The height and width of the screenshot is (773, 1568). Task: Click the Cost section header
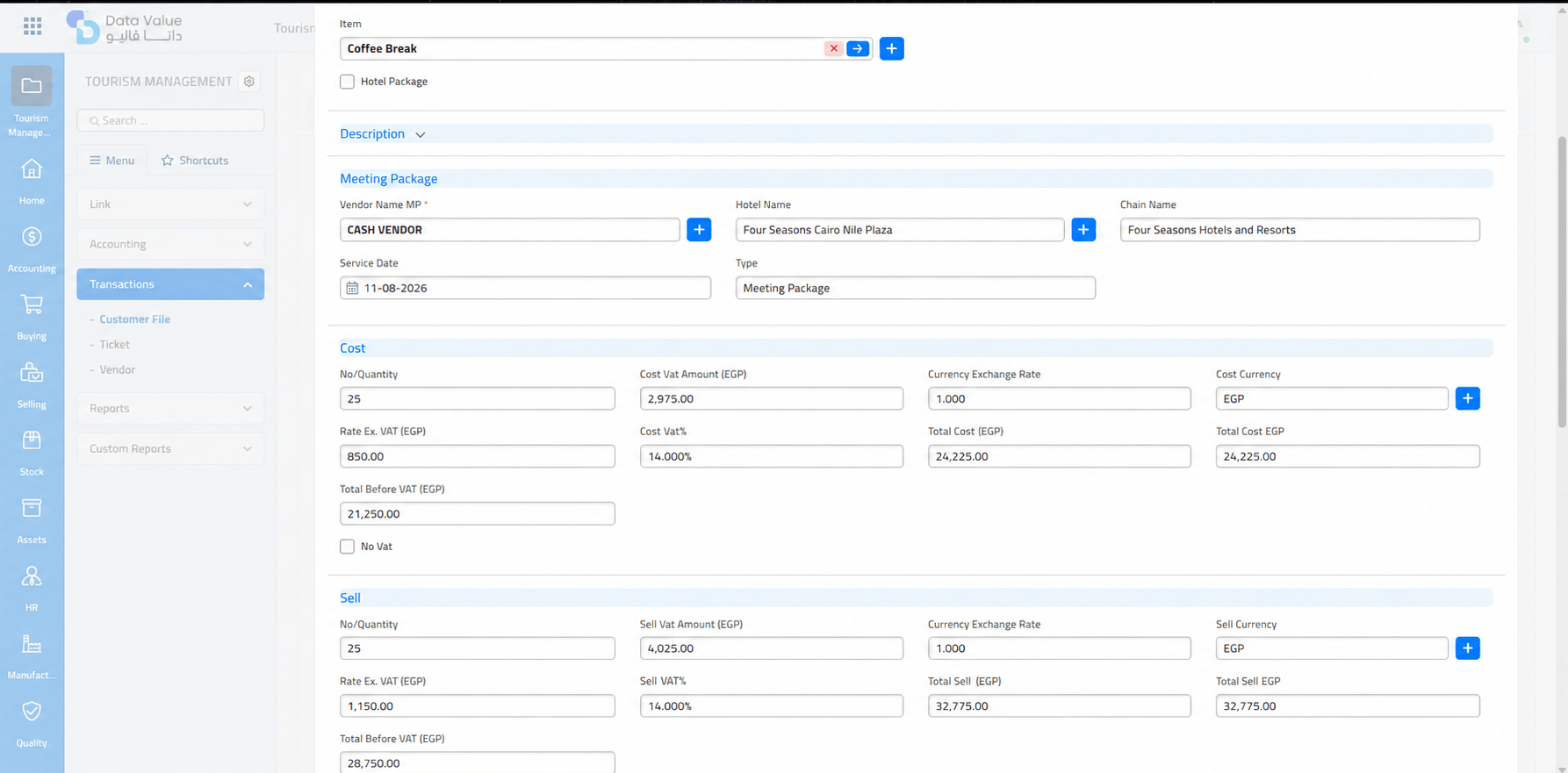[916, 348]
